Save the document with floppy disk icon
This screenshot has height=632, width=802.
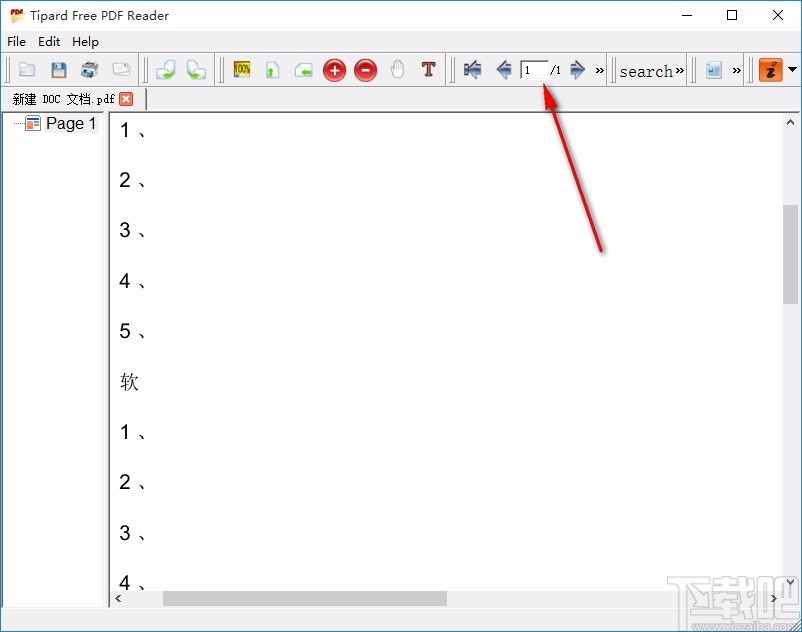tap(59, 70)
